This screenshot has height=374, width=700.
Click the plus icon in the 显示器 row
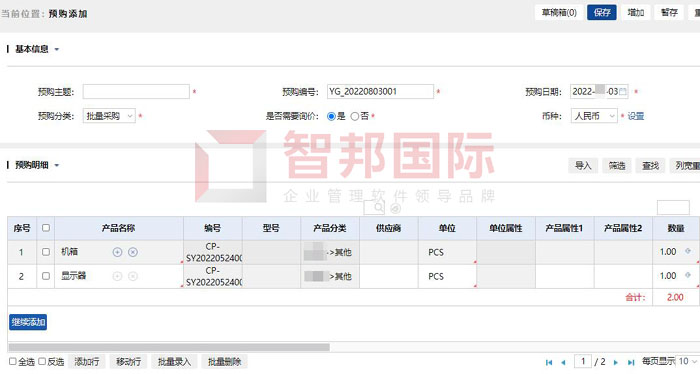tap(117, 276)
